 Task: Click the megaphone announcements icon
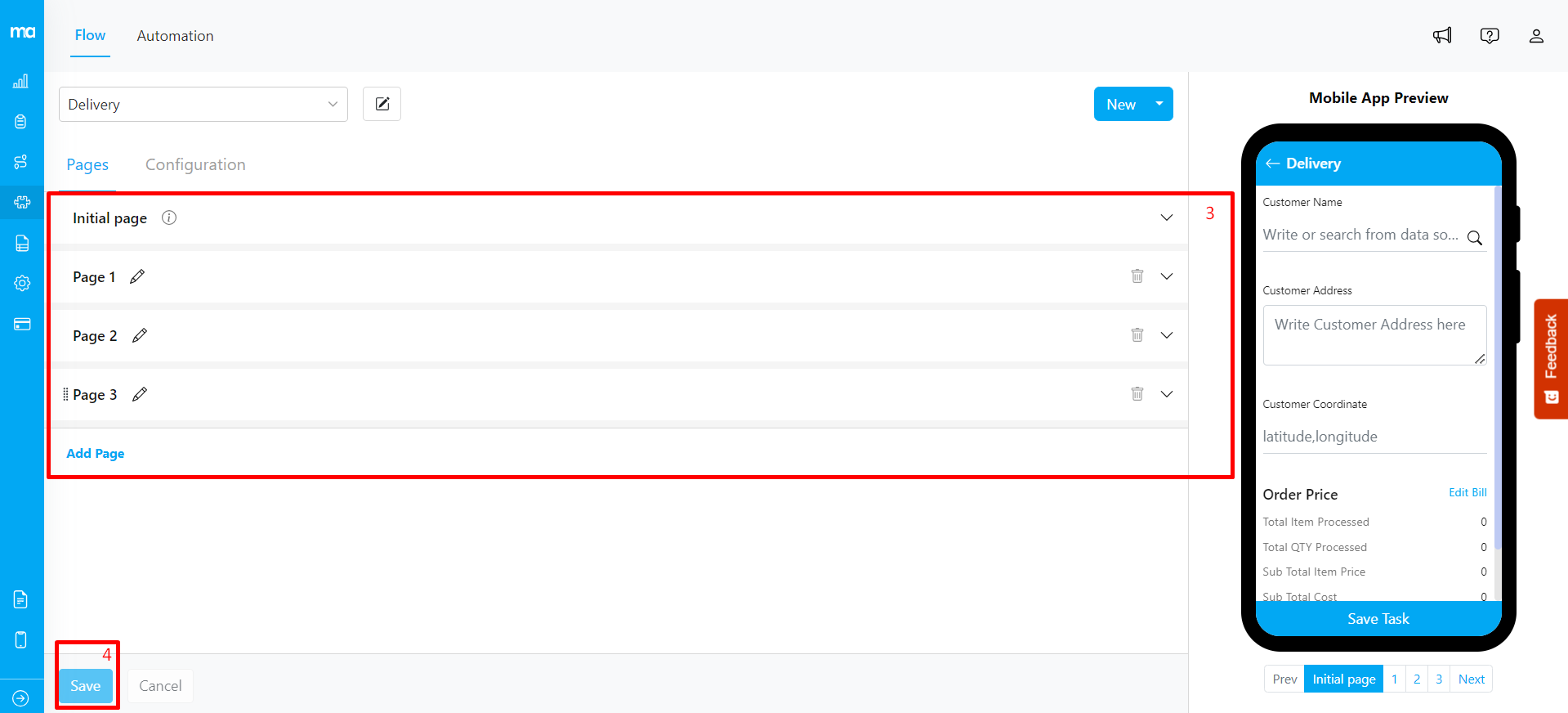point(1442,36)
